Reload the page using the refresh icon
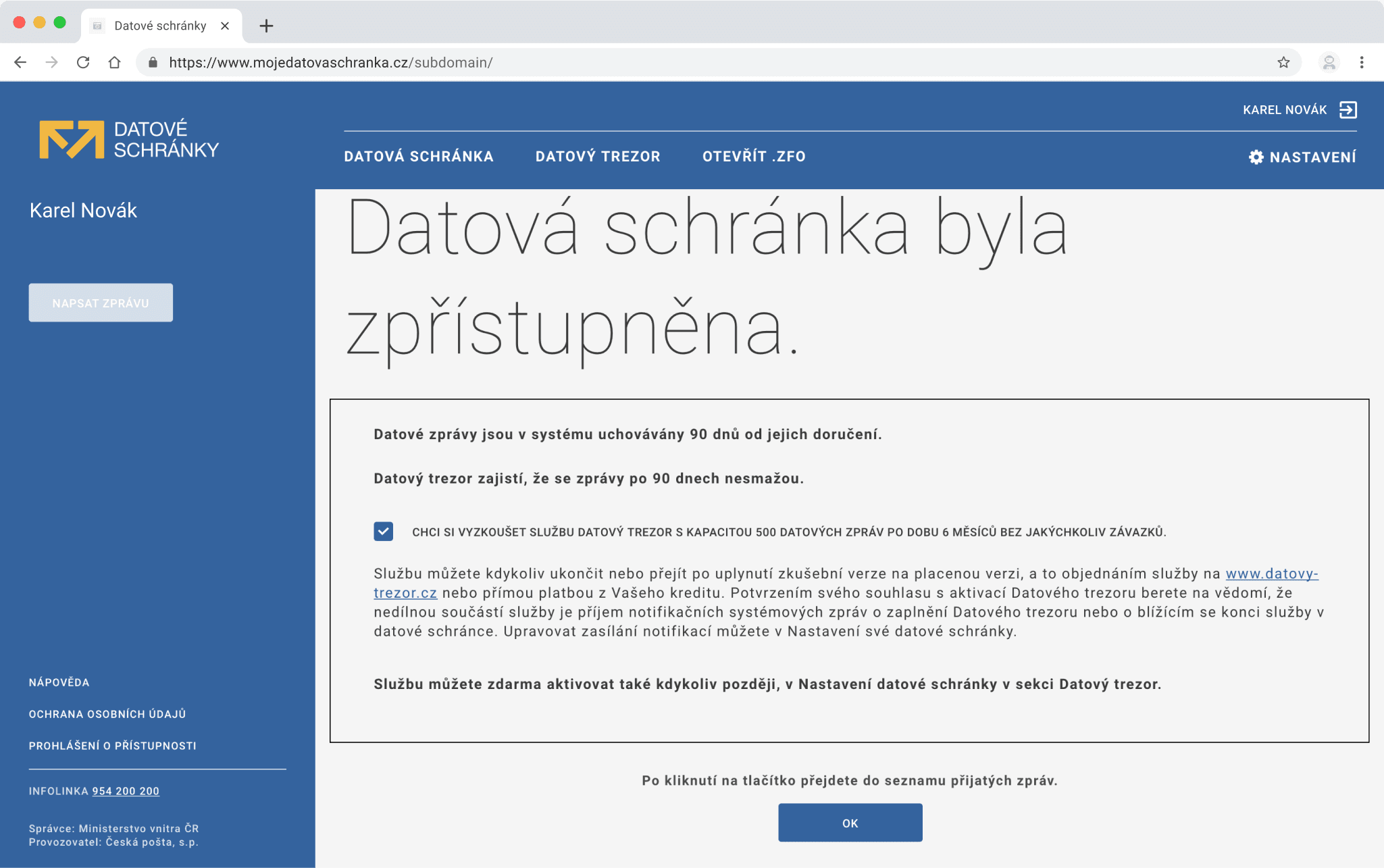This screenshot has width=1384, height=868. 83,62
